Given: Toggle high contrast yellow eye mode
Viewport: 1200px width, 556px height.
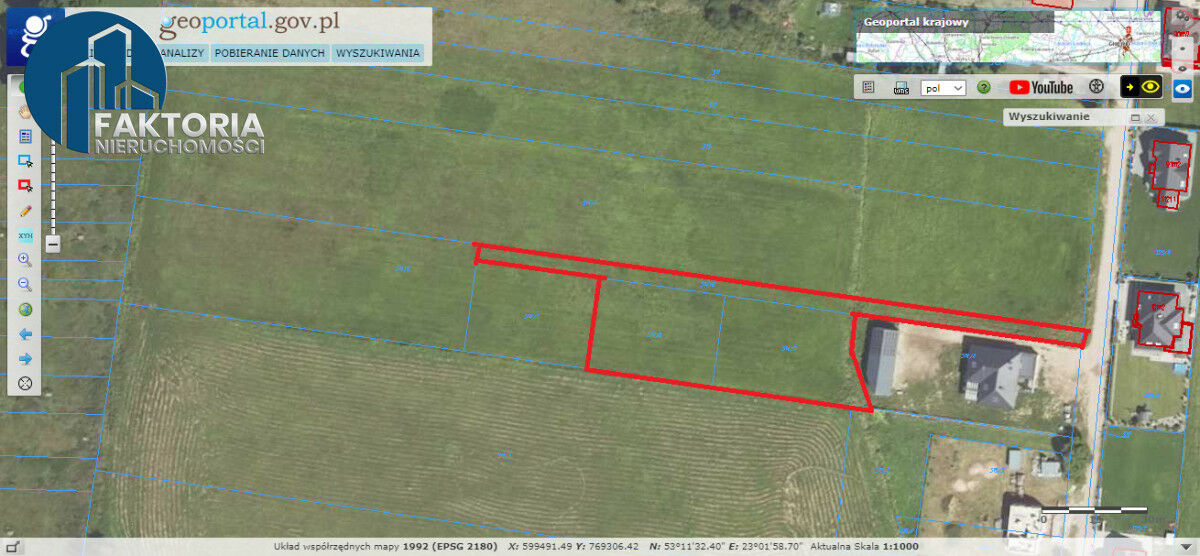Looking at the screenshot, I should (x=1141, y=87).
